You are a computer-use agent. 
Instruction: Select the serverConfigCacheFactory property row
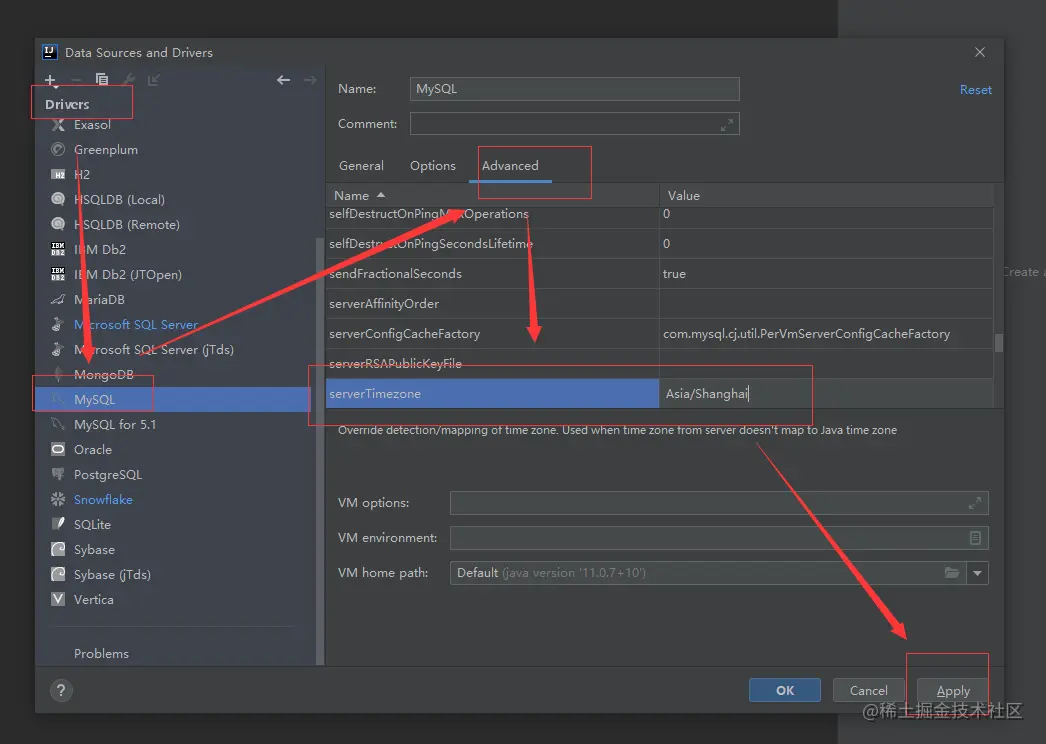click(x=492, y=334)
